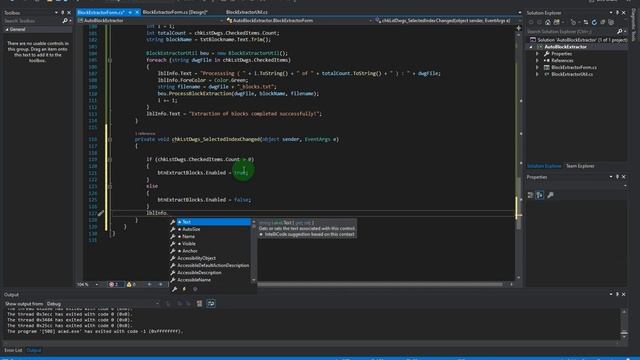Collapse the AutoBlockExtractor project node
This screenshot has height=360, width=640.
[x=531, y=47]
